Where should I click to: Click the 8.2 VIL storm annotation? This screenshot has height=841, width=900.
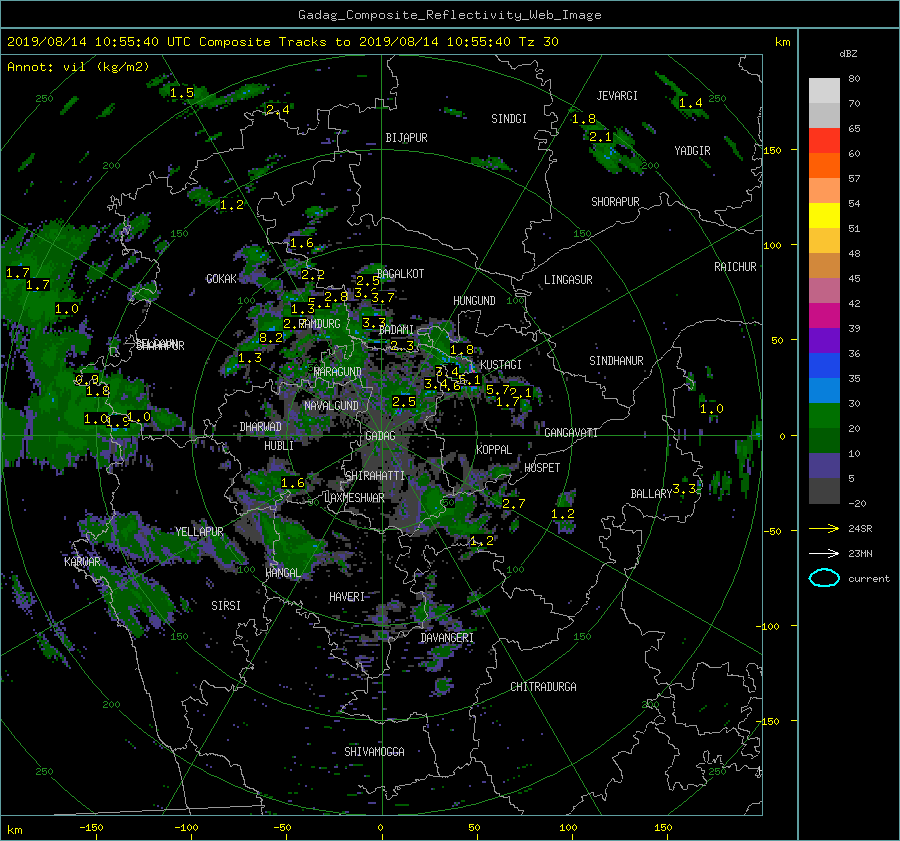[271, 338]
